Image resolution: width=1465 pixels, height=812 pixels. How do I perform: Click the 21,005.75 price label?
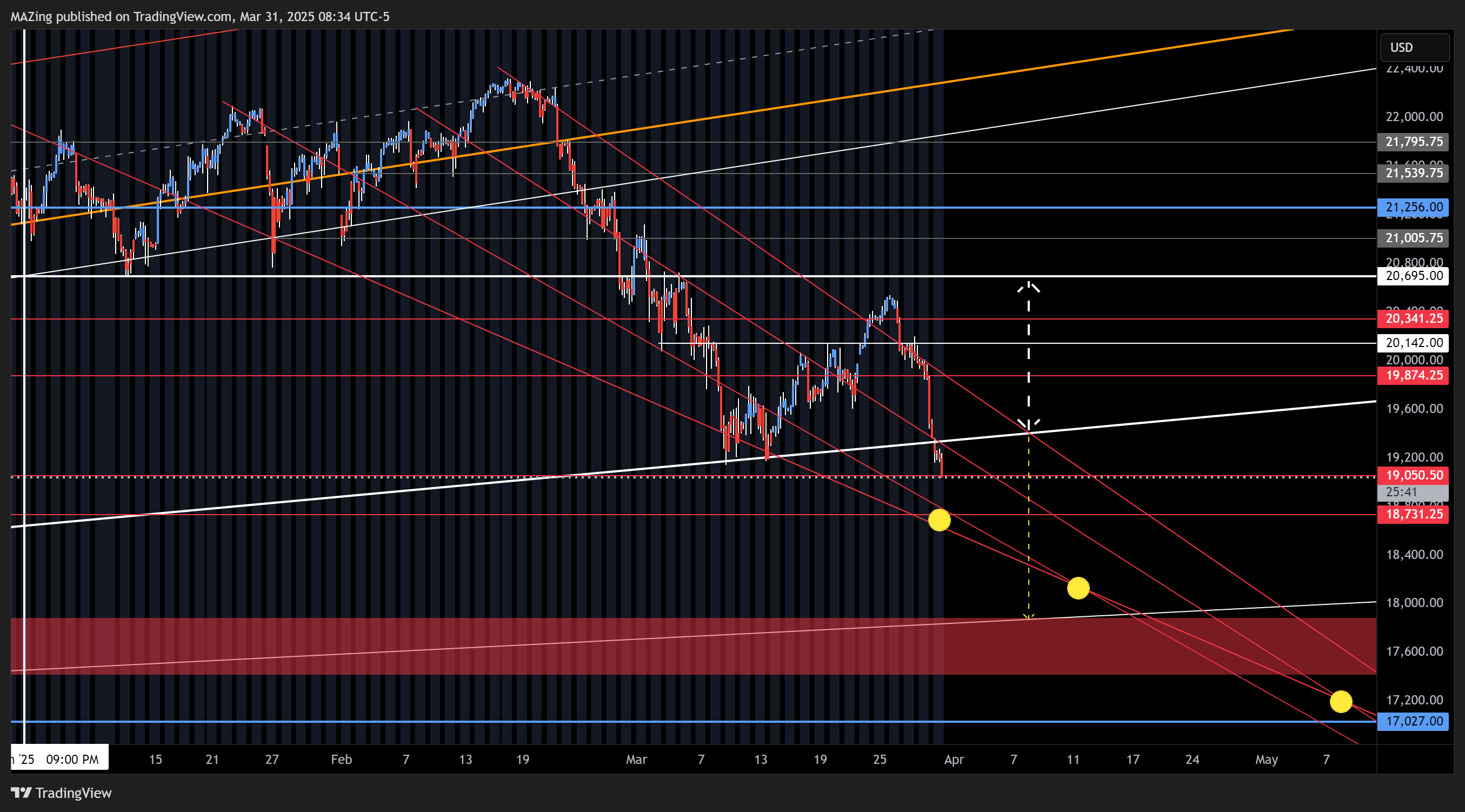tap(1413, 238)
